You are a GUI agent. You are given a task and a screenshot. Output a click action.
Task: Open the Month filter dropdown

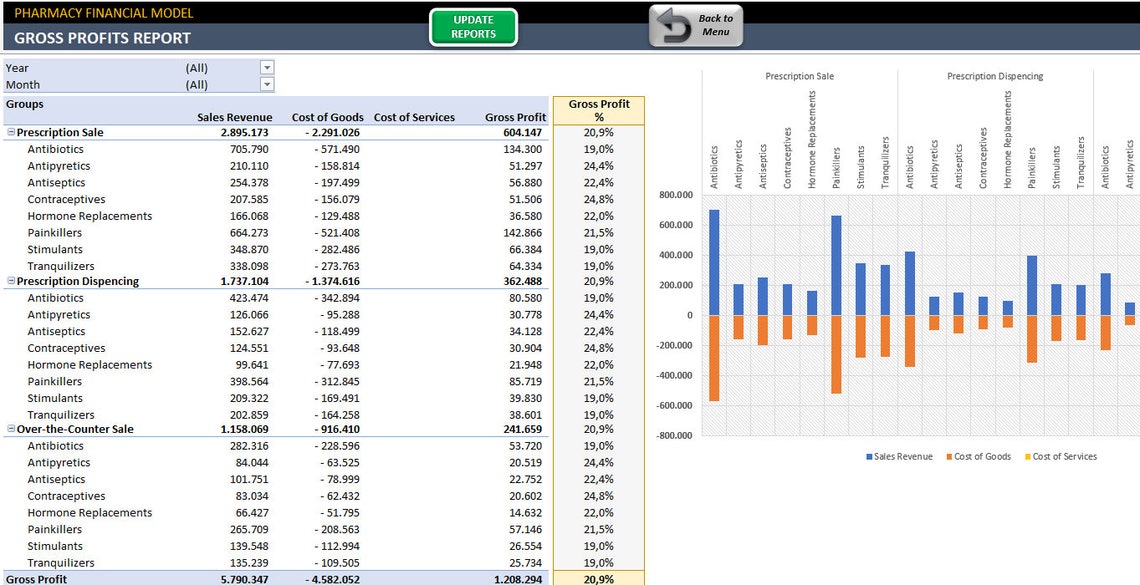click(266, 85)
